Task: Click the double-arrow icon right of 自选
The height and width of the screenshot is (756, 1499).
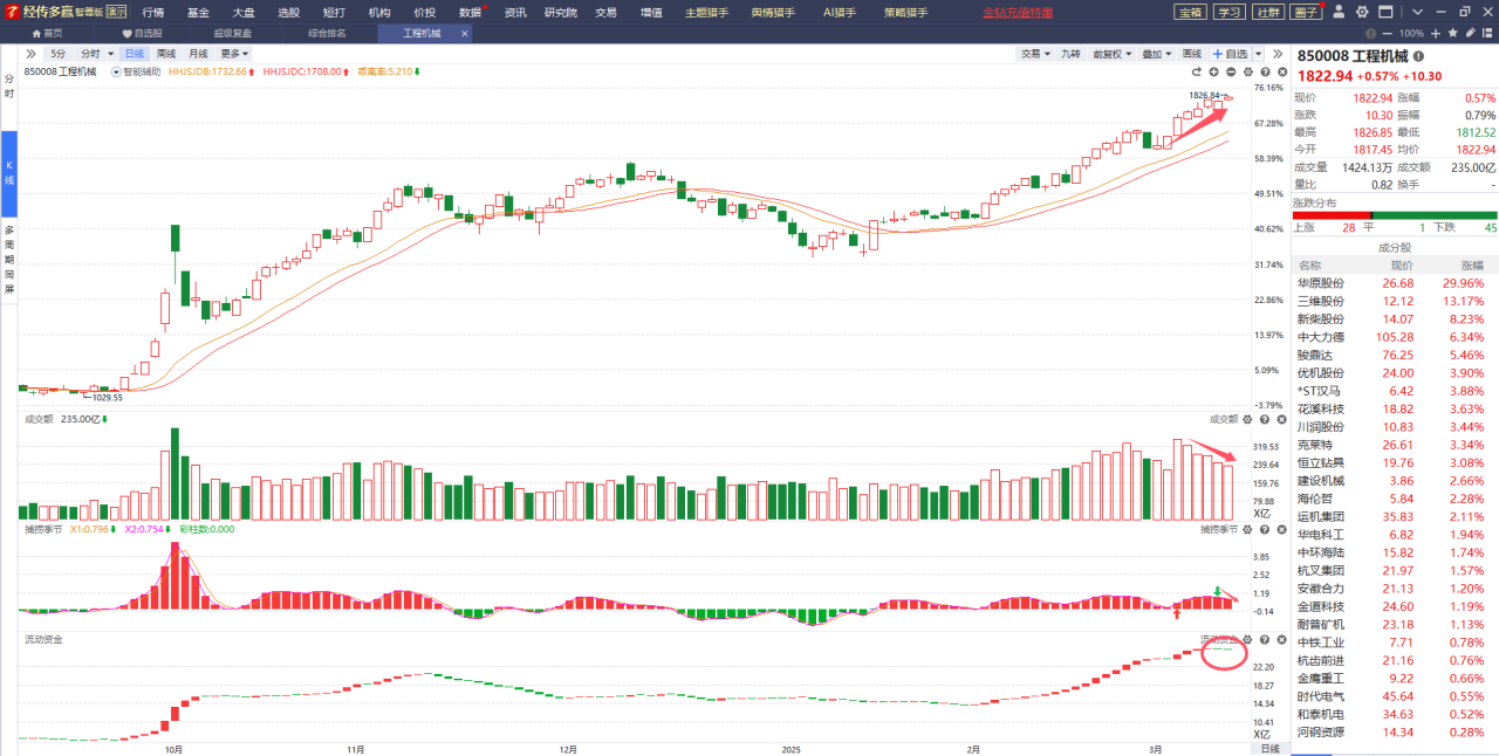Action: click(x=1278, y=53)
